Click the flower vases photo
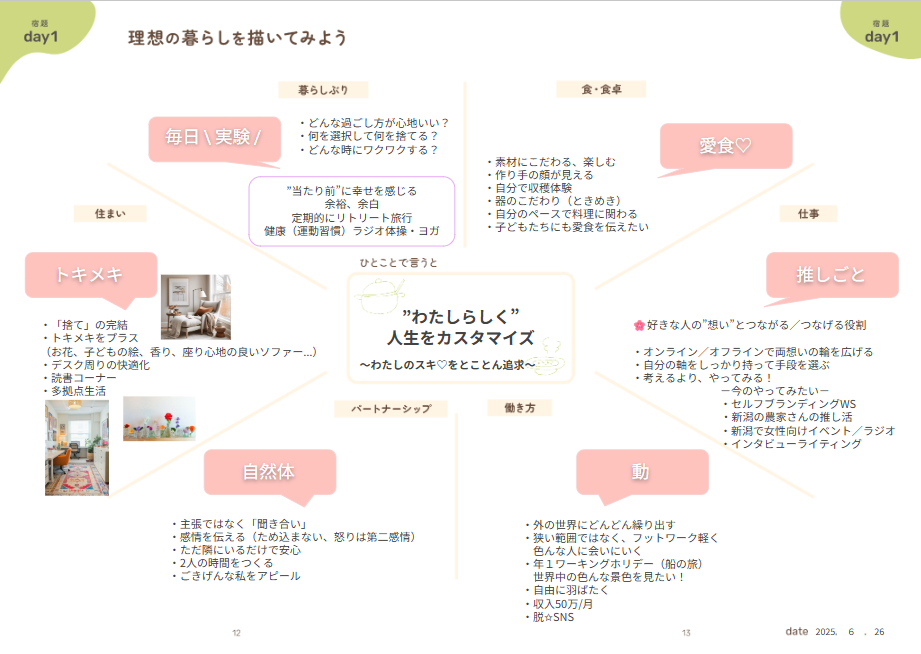The image size is (921, 654). 159,418
